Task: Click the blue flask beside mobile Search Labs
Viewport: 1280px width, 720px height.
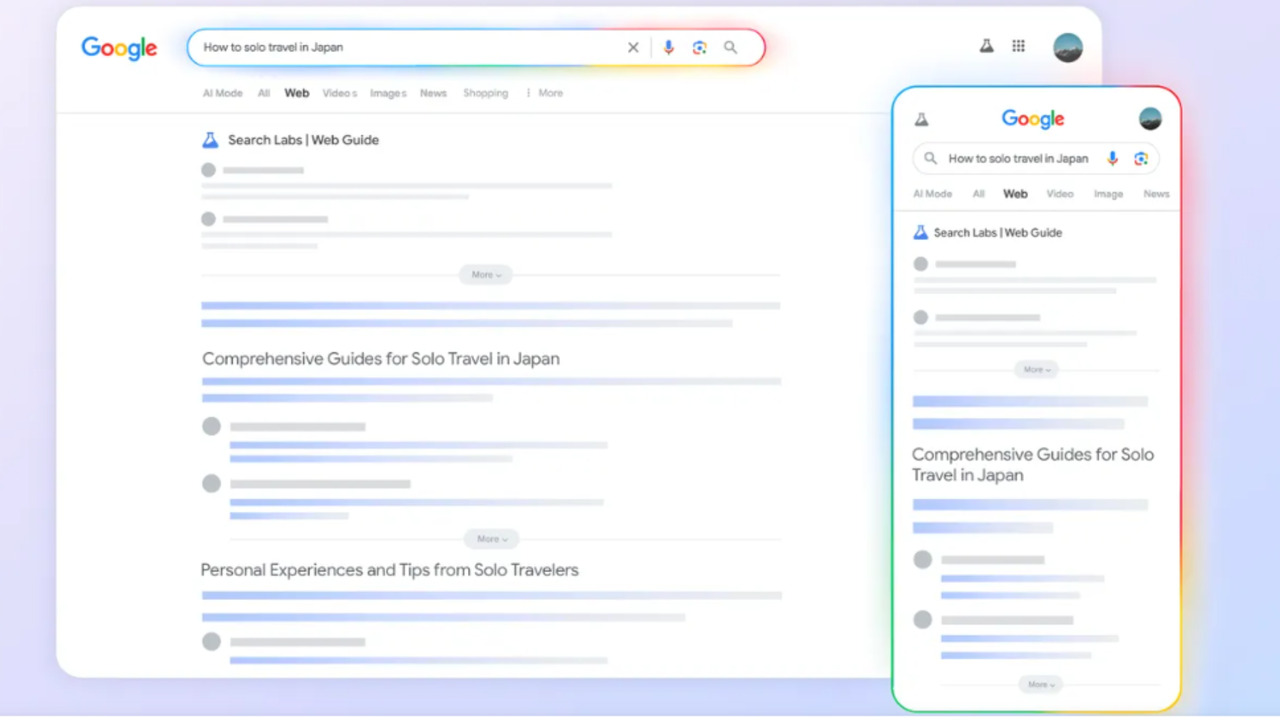Action: point(921,232)
